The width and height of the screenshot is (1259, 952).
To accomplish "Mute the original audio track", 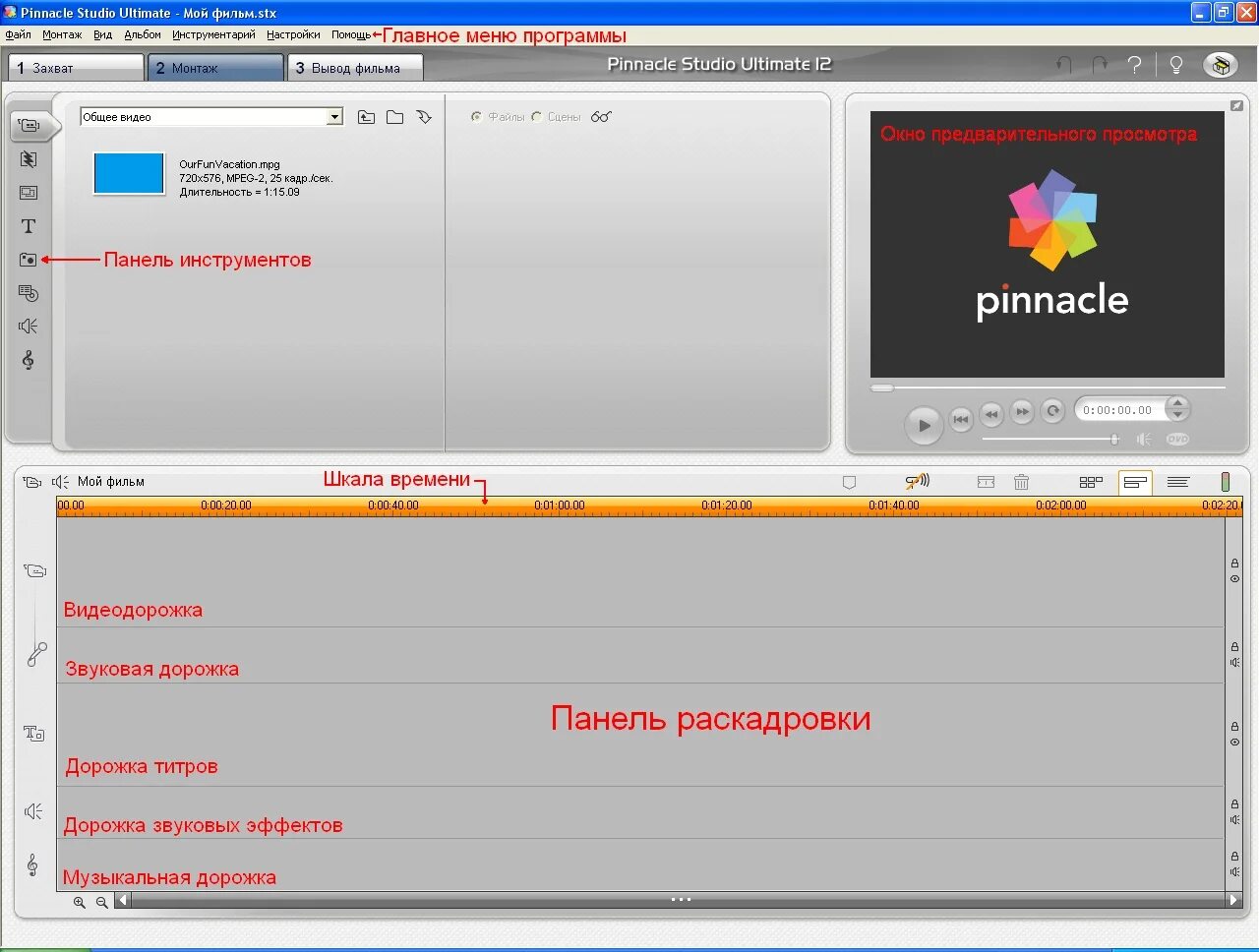I will coord(1234,663).
